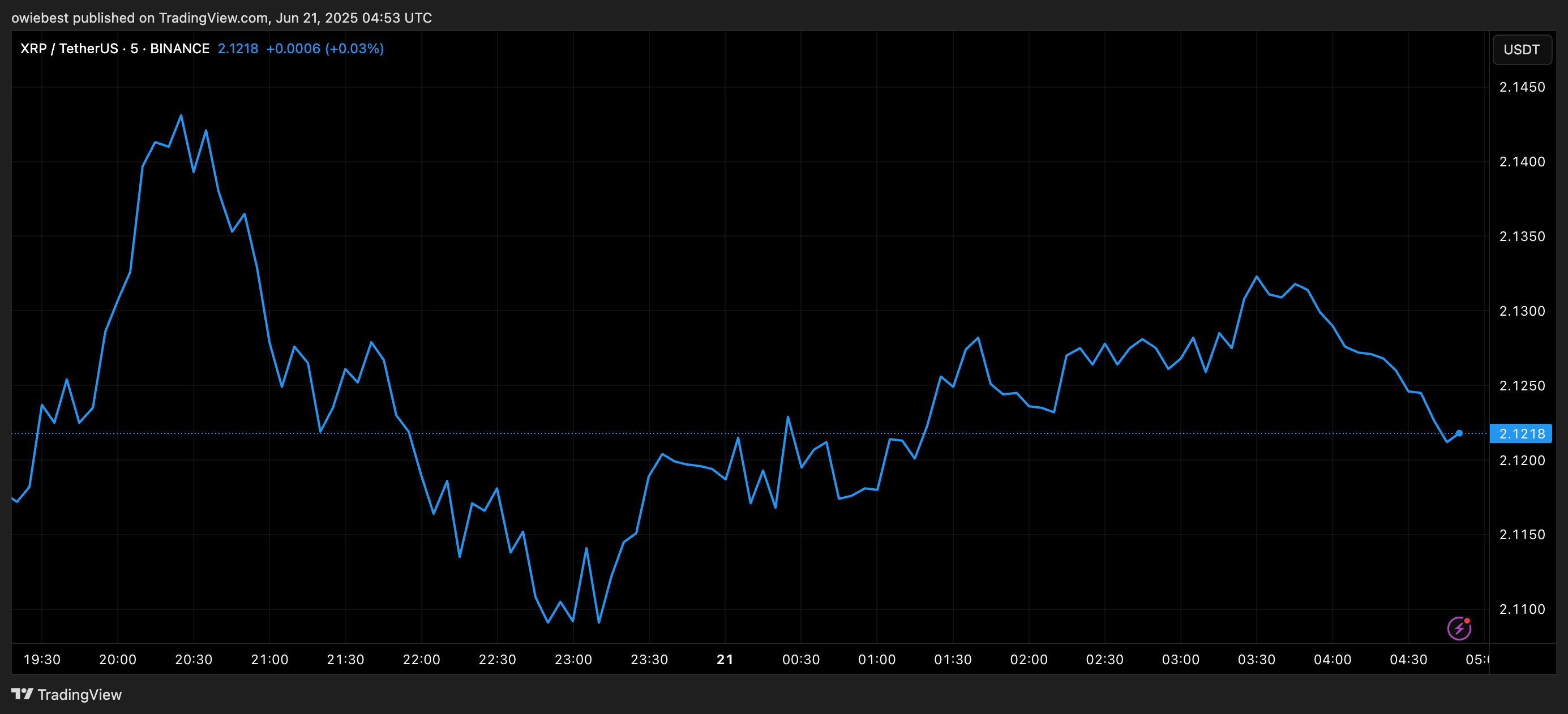
Task: Open the USDT currency button
Action: (1522, 49)
